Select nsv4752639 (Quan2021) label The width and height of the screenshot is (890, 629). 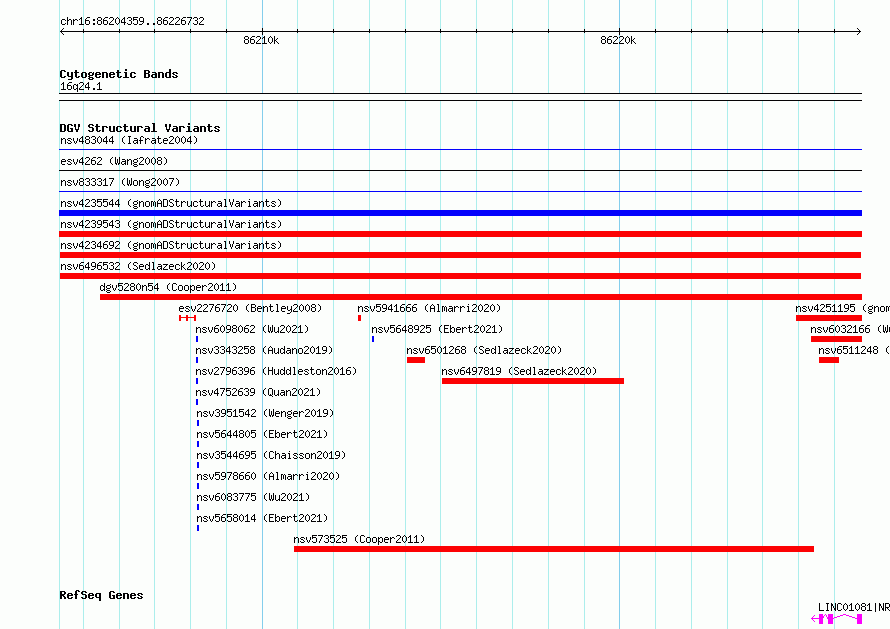258,392
